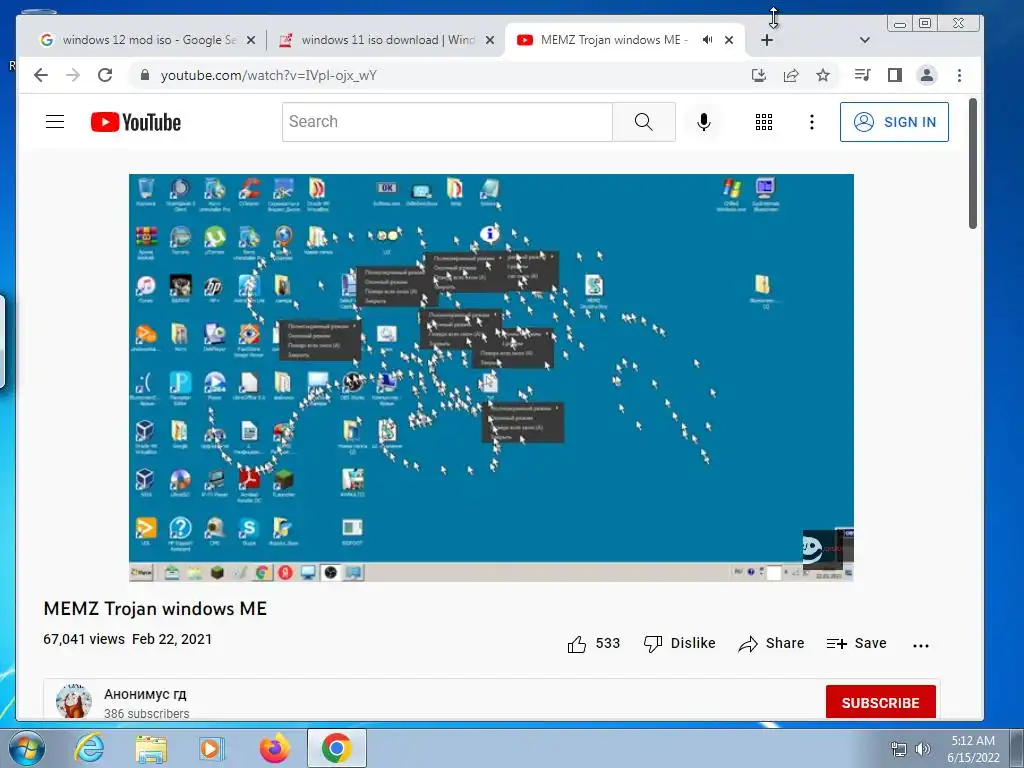The height and width of the screenshot is (768, 1024).
Task: Click the video title MEMZ Trojan windows ME
Action: (155, 609)
